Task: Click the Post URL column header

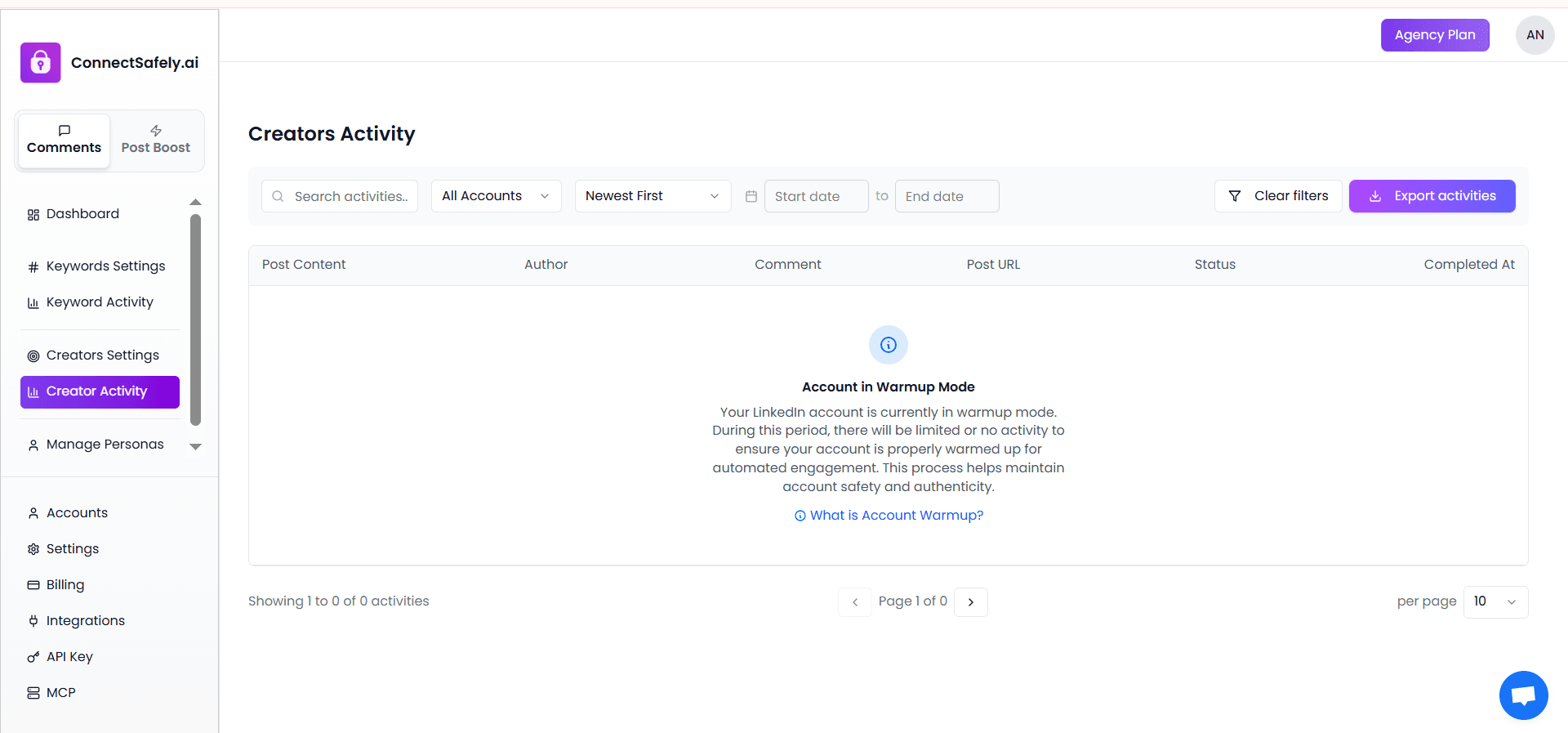Action: 993,265
